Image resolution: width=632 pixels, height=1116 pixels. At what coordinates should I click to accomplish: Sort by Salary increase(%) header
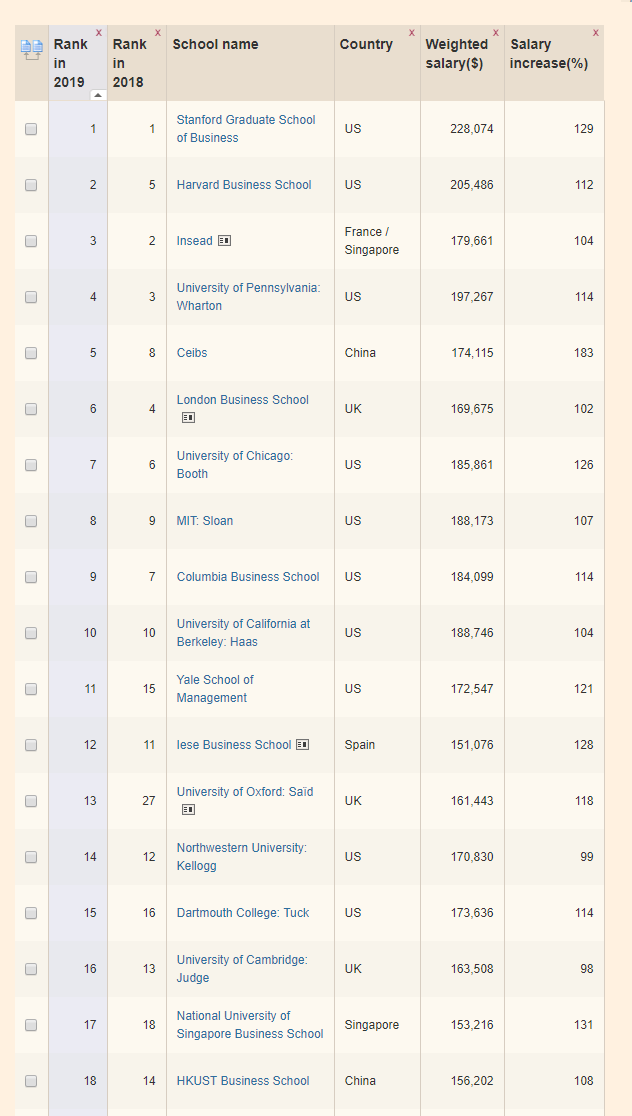tap(549, 53)
